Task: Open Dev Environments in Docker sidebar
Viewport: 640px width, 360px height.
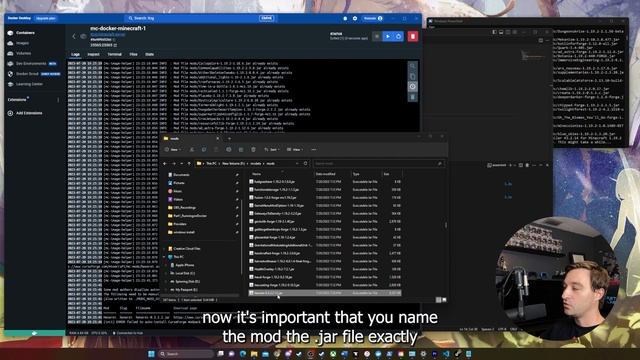Action: [x=32, y=64]
